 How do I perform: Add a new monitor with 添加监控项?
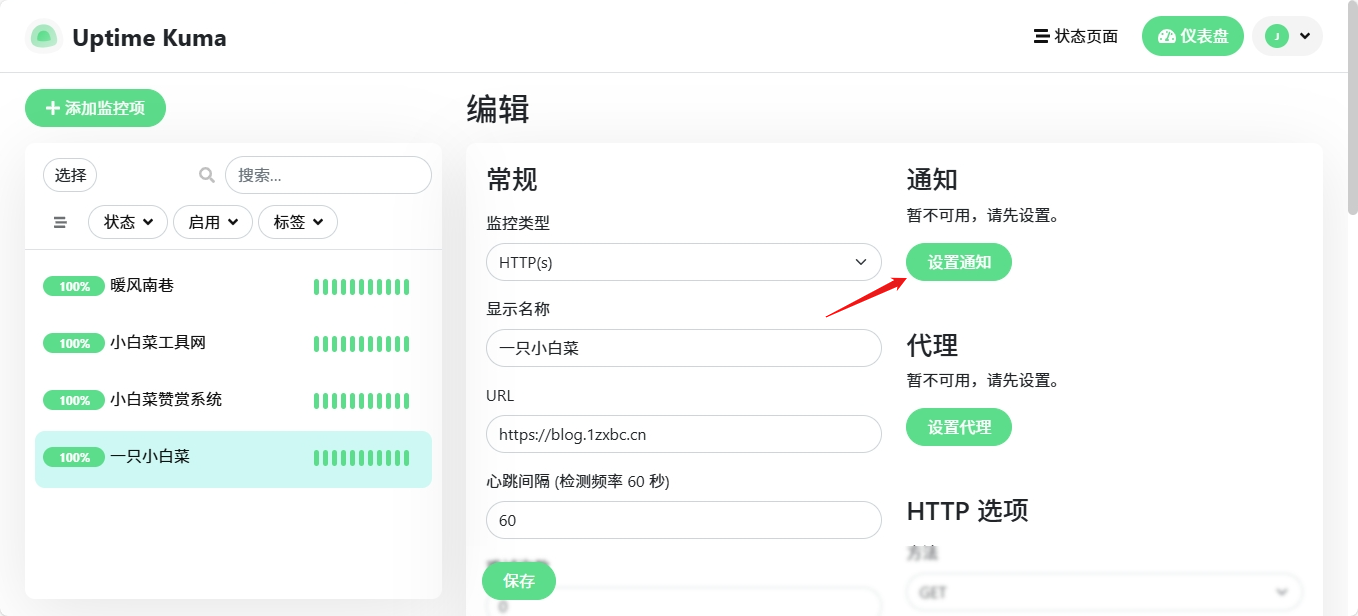click(95, 108)
